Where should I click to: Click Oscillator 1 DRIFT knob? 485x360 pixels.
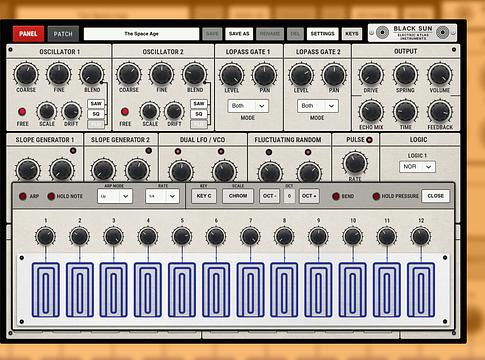[71, 111]
